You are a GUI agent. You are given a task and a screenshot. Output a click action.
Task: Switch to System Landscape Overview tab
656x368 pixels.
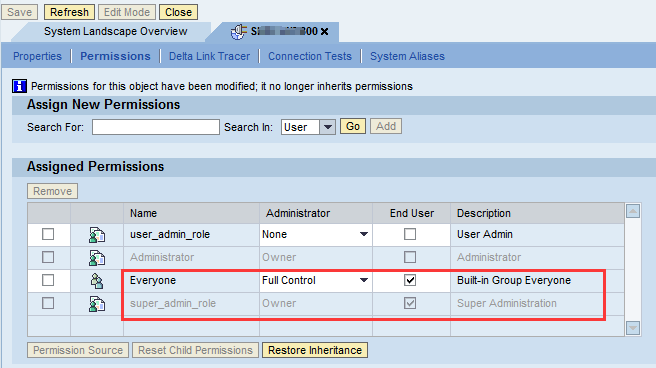[x=115, y=31]
